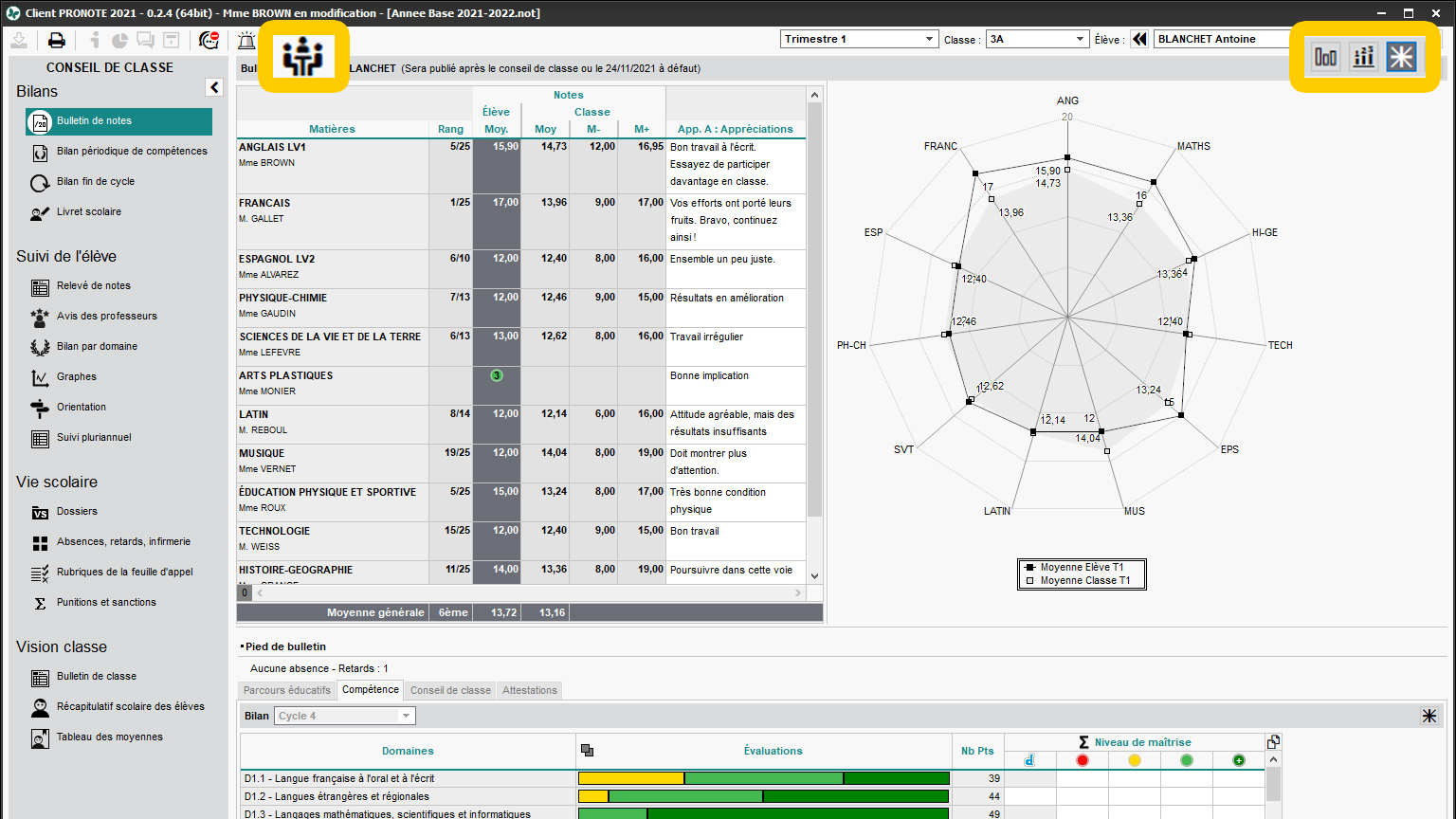
Task: Click 'Moyenne Classe T1' in chart legend
Action: tap(1085, 580)
